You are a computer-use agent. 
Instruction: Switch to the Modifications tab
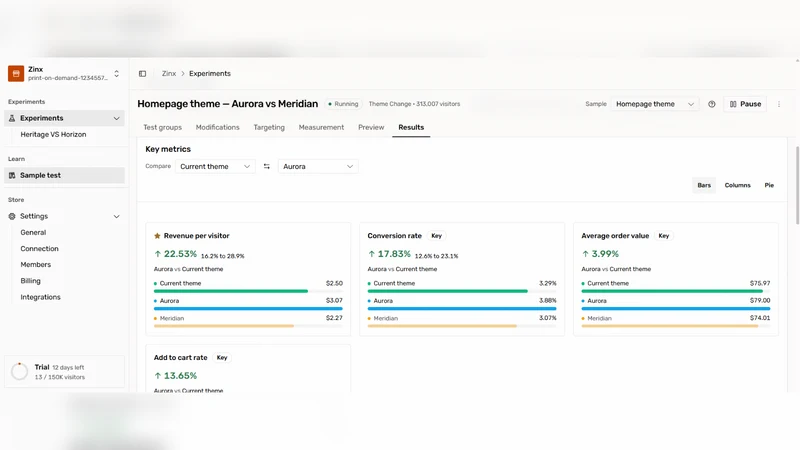click(217, 128)
